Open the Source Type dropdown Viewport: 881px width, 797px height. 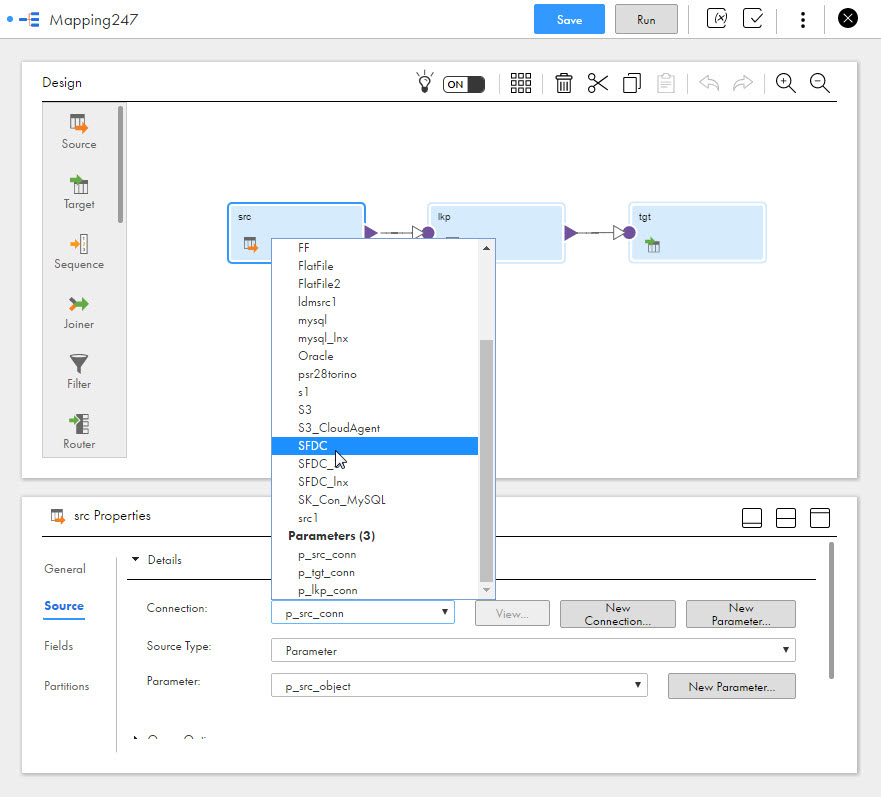(x=533, y=650)
